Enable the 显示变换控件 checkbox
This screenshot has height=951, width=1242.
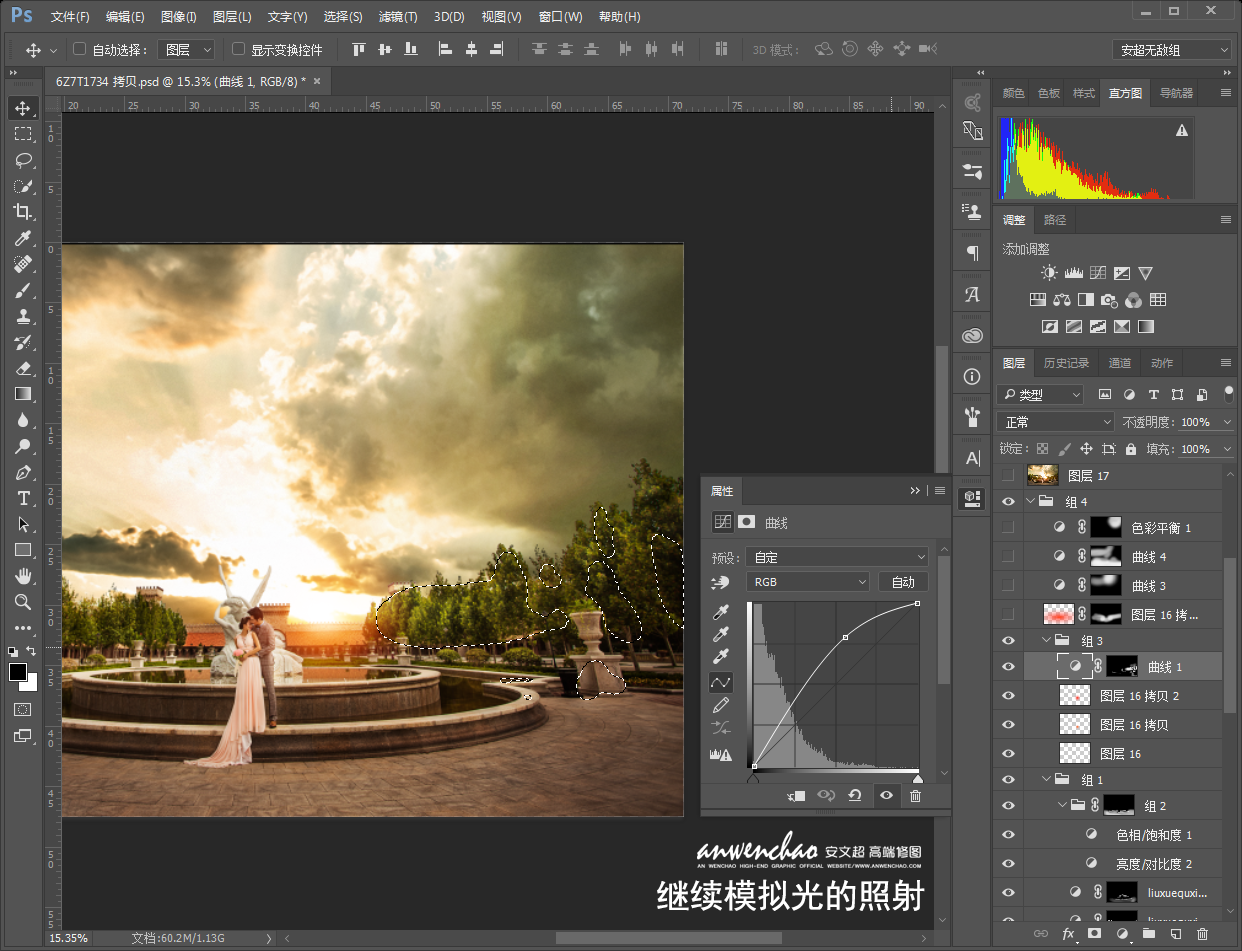(x=238, y=49)
